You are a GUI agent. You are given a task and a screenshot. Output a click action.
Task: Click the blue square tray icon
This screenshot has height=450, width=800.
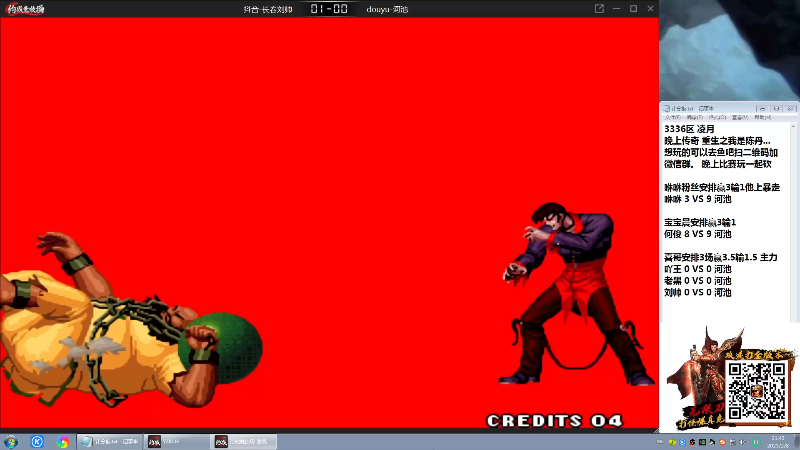point(682,442)
